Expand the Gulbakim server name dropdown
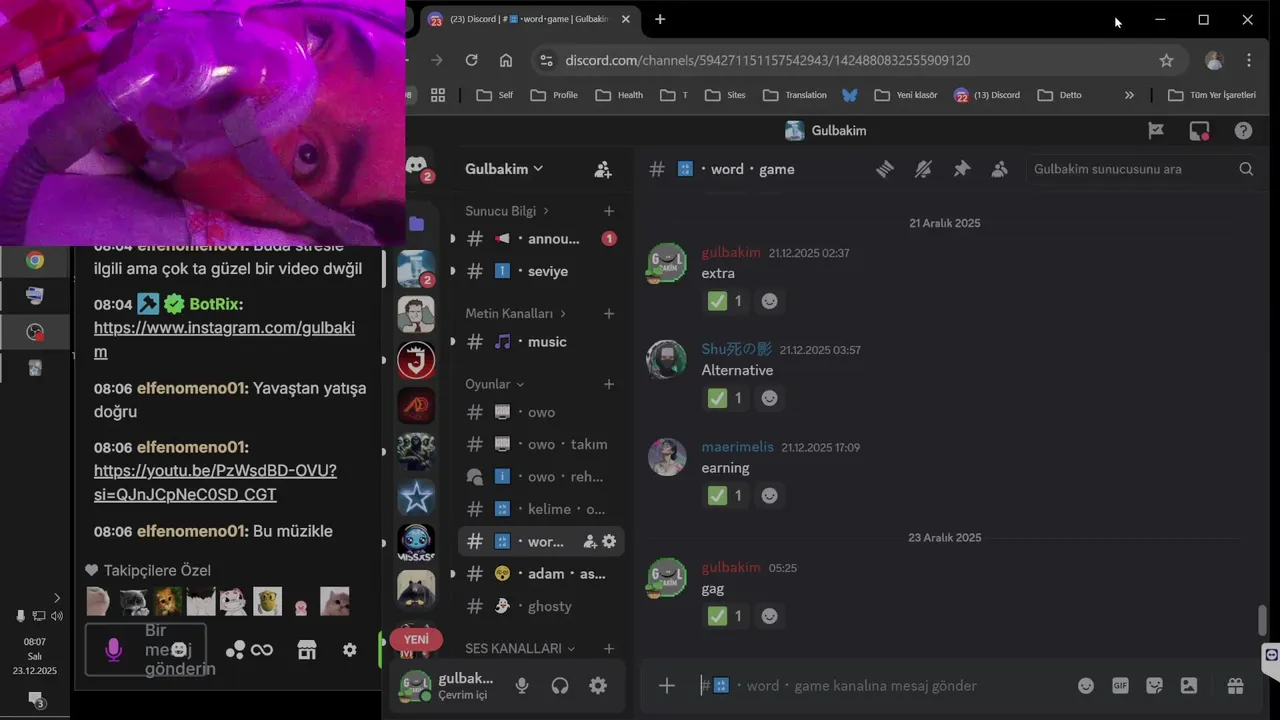Image resolution: width=1280 pixels, height=720 pixels. click(x=504, y=169)
